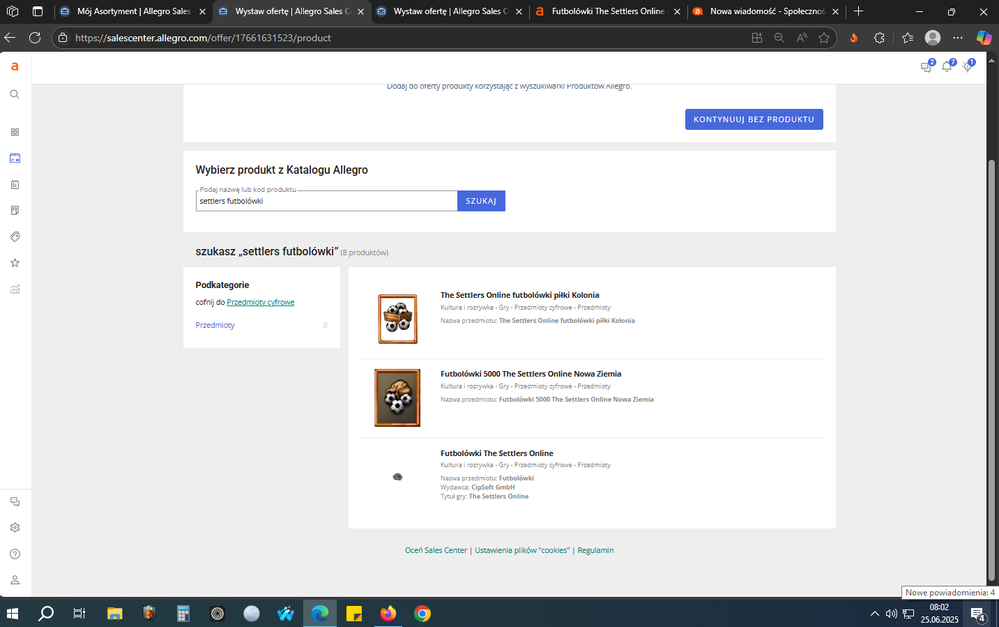This screenshot has height=627, width=999.
Task: Open the statistics chart icon in sidebar
Action: (15, 289)
